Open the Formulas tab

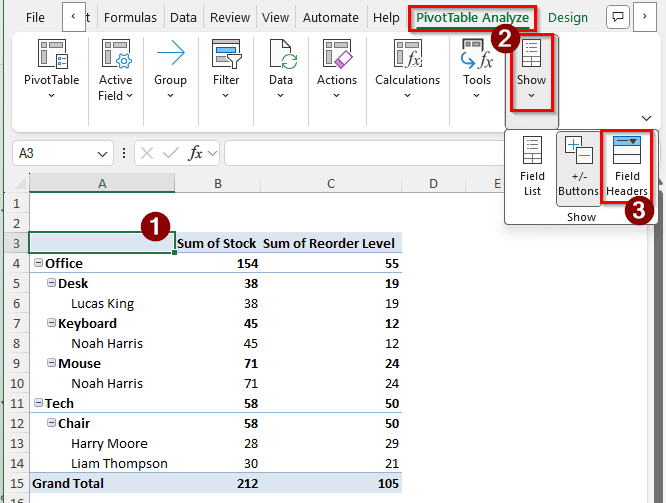130,17
